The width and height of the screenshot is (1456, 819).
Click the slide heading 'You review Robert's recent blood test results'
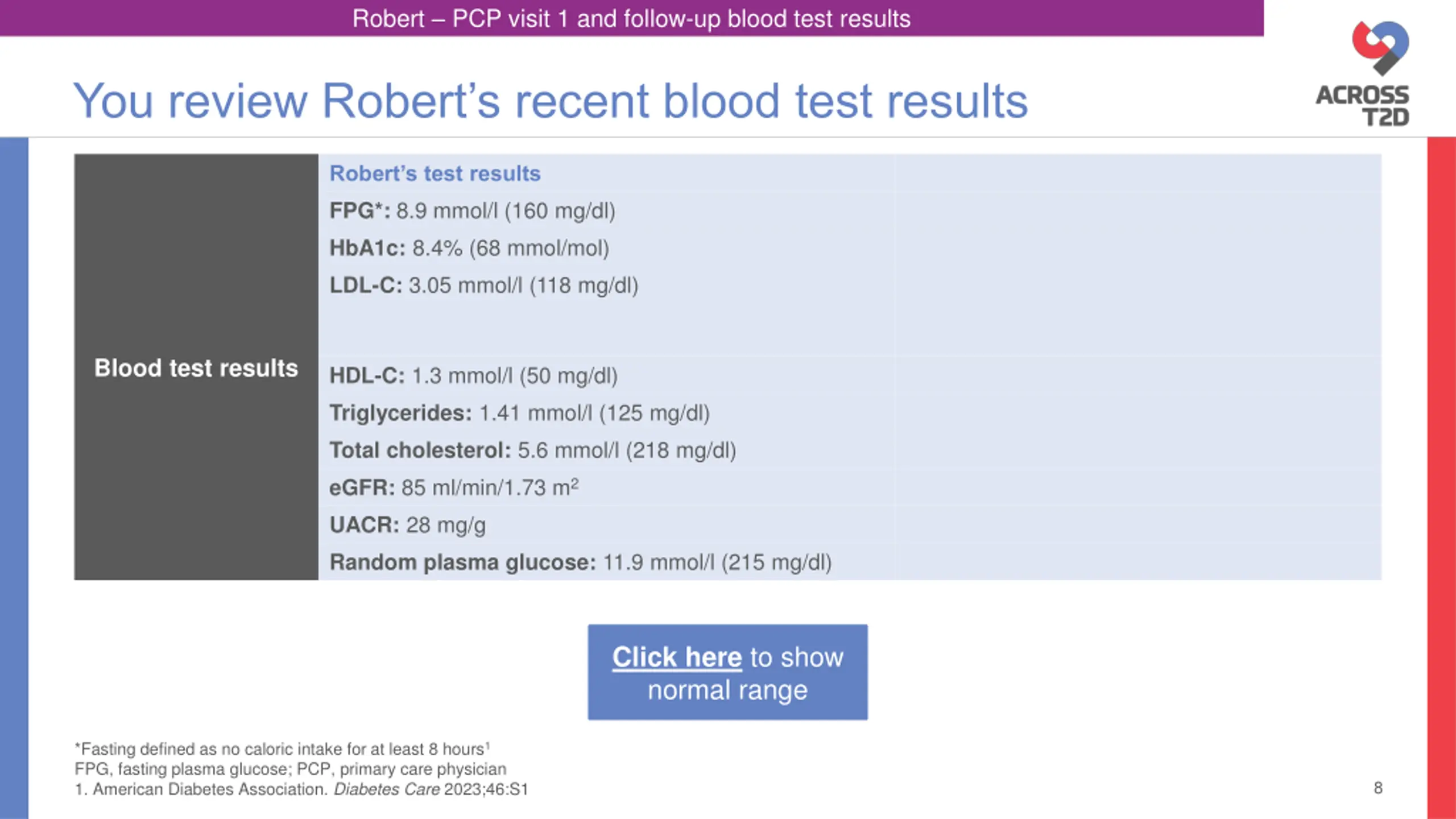[551, 101]
